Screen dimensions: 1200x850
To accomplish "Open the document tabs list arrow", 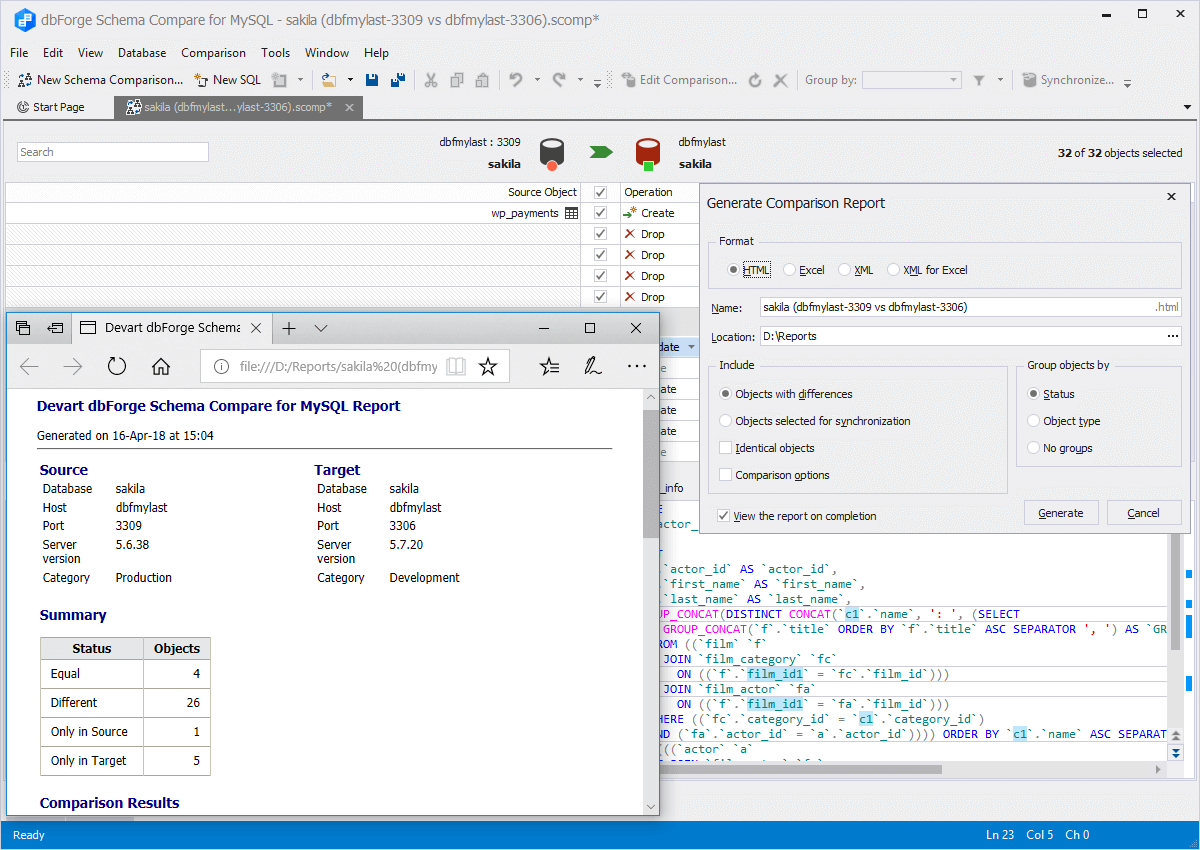I will point(1187,107).
